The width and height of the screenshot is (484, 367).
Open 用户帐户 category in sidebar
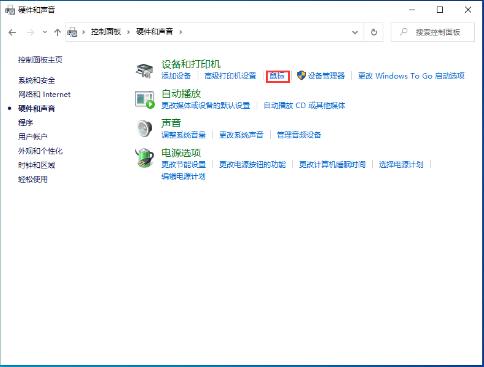(33, 137)
